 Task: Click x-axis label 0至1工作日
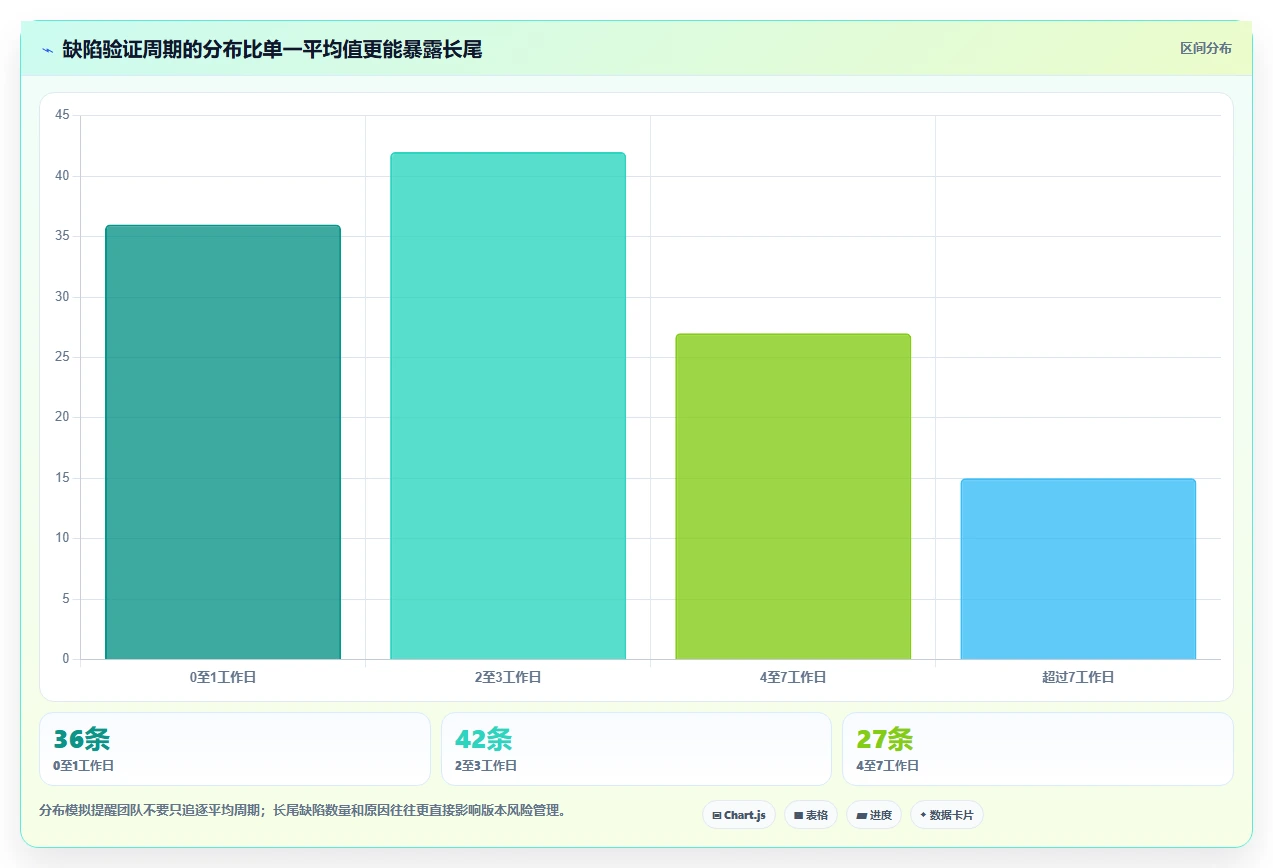pos(223,677)
